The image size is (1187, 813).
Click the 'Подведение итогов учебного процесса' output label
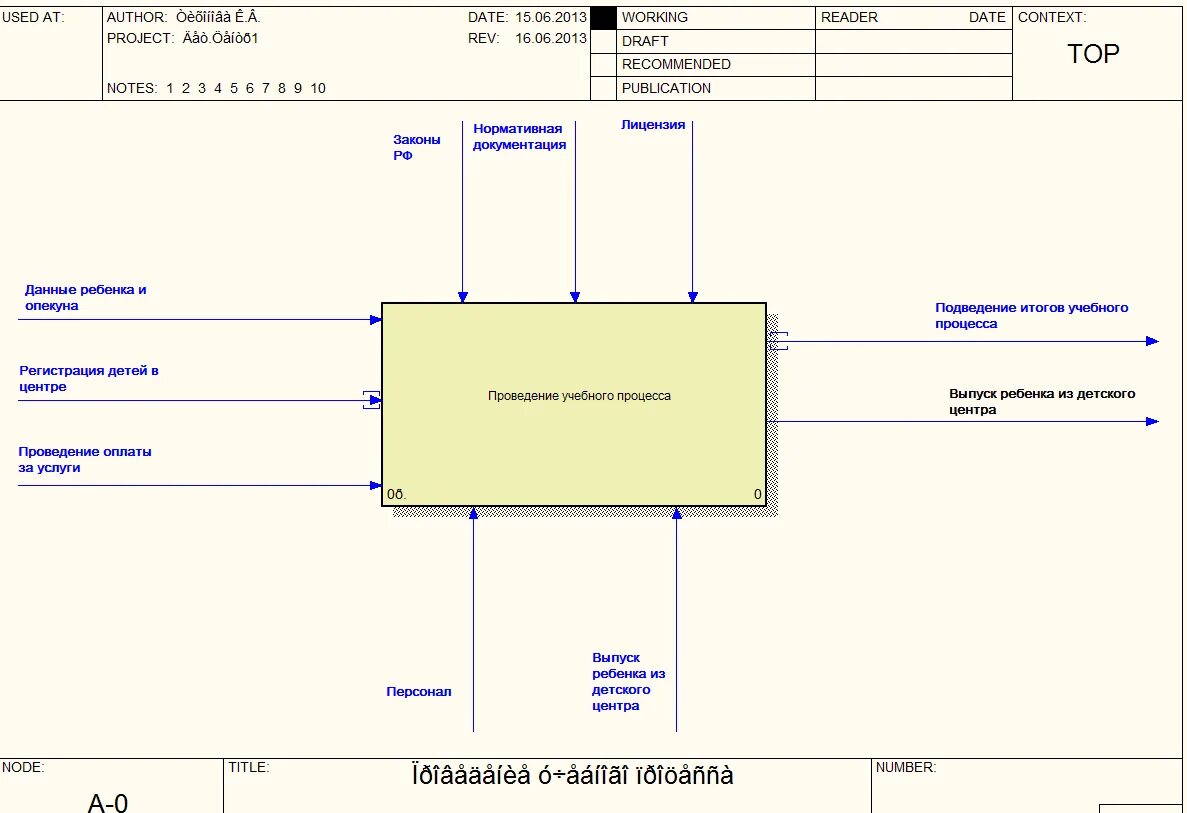coord(1031,316)
